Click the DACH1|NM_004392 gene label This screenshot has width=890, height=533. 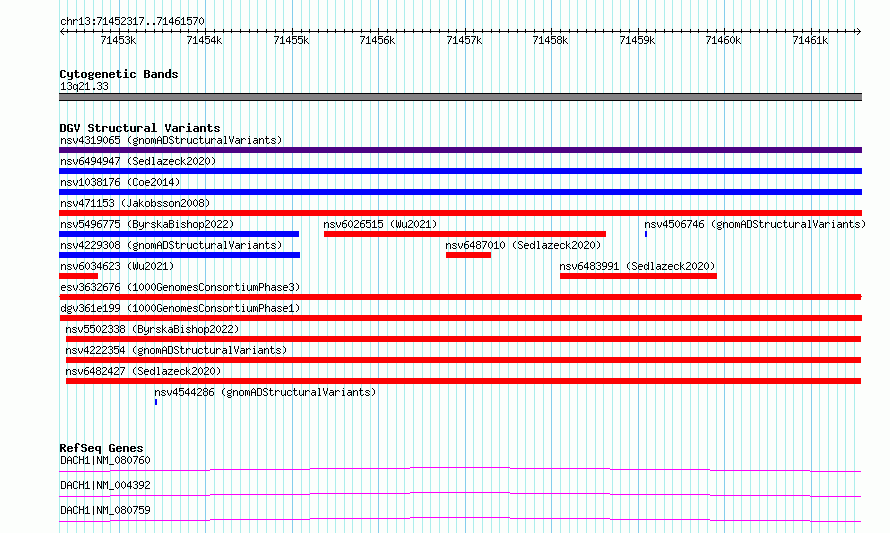pyautogui.click(x=105, y=485)
